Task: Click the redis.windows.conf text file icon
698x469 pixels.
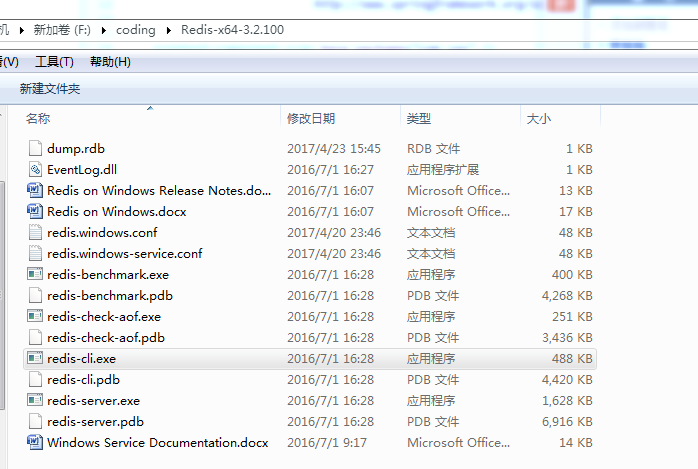Action: pos(35,232)
